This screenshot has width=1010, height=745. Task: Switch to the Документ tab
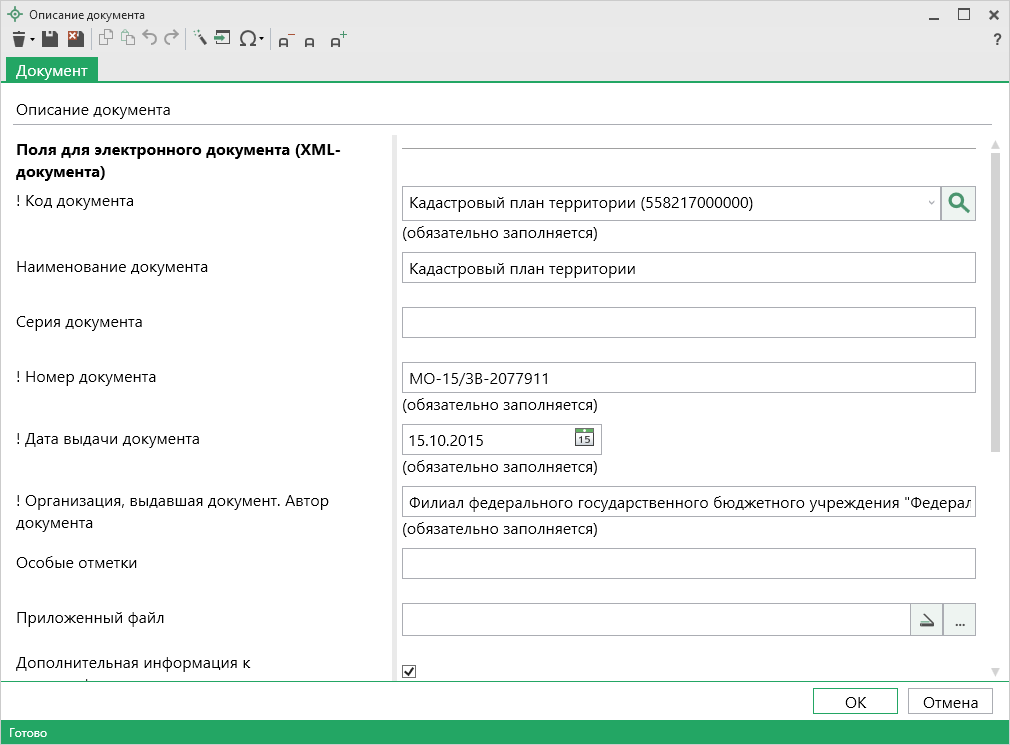coord(52,70)
